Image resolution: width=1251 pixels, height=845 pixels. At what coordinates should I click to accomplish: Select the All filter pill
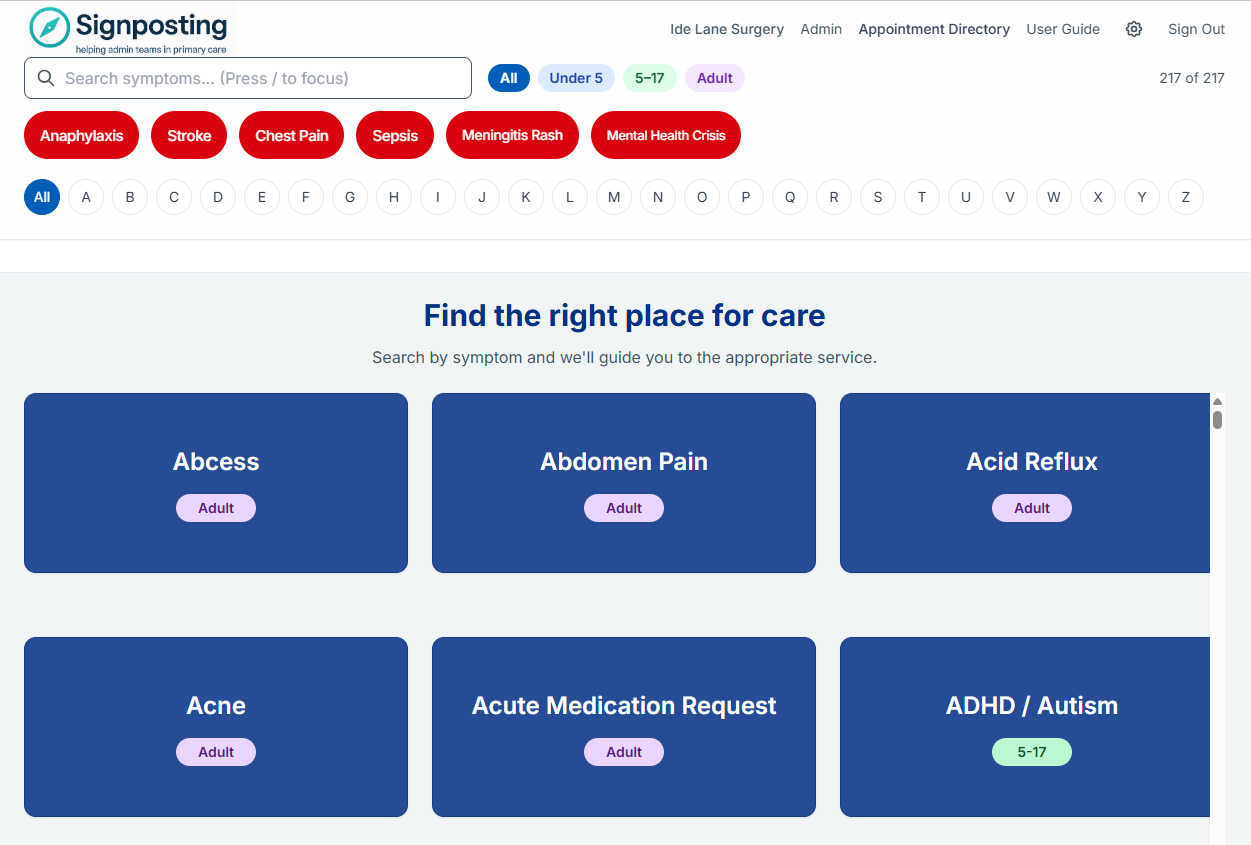point(508,77)
